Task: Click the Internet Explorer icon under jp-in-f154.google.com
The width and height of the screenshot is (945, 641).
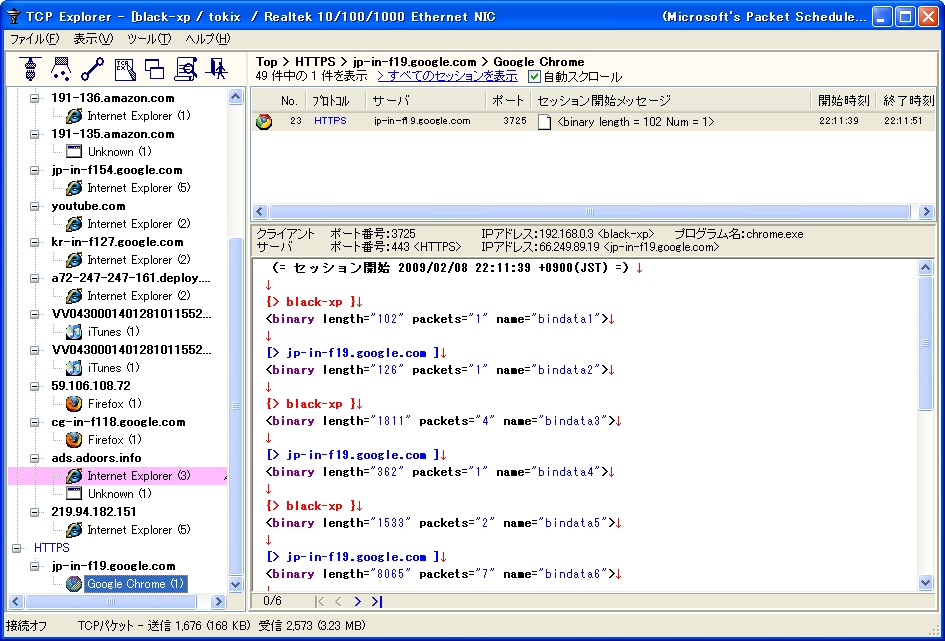Action: 74,188
